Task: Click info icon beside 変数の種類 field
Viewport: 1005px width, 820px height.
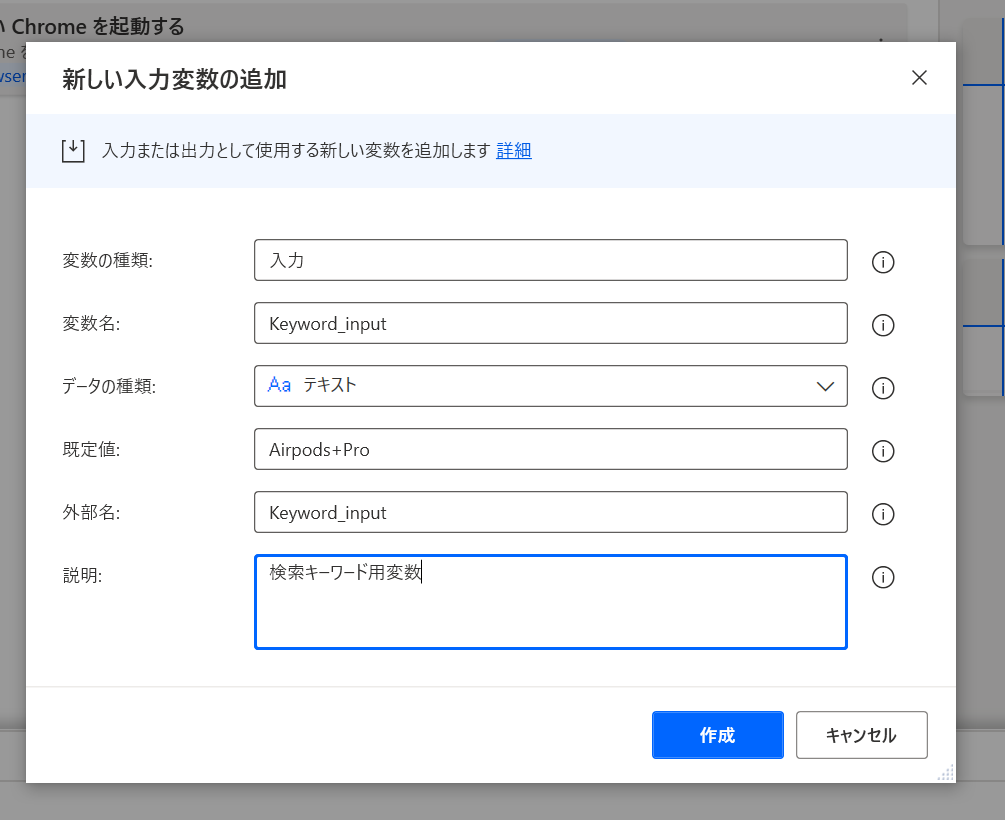Action: (x=883, y=262)
